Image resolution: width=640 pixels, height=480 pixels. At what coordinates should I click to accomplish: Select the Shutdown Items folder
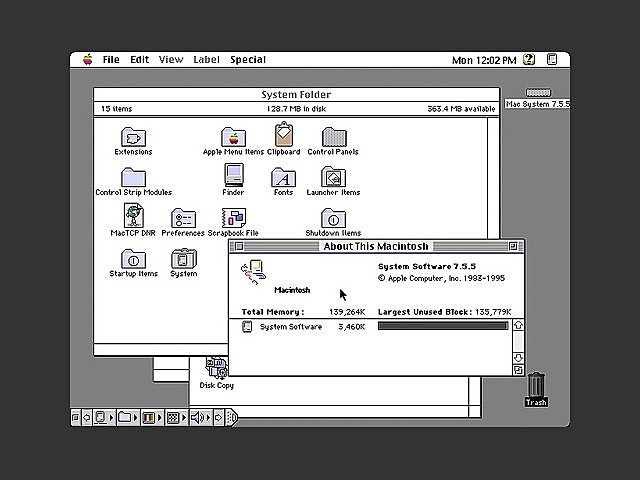(x=333, y=218)
